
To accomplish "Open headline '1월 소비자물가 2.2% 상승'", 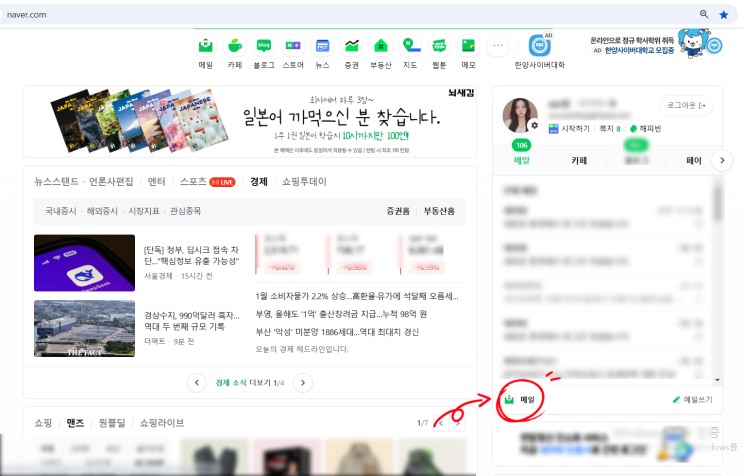I will pos(357,296).
